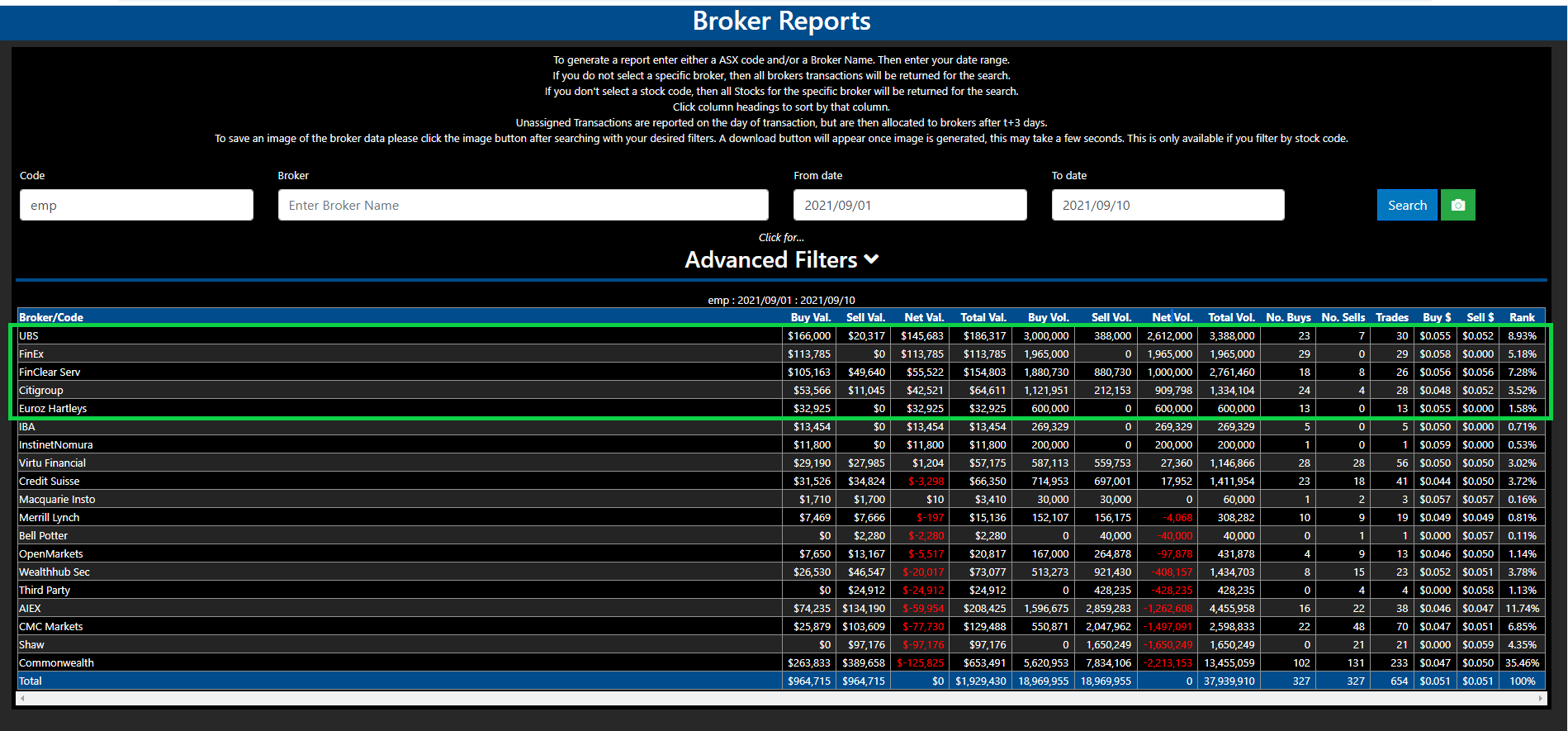Click total volume 37,939,910

click(1229, 681)
